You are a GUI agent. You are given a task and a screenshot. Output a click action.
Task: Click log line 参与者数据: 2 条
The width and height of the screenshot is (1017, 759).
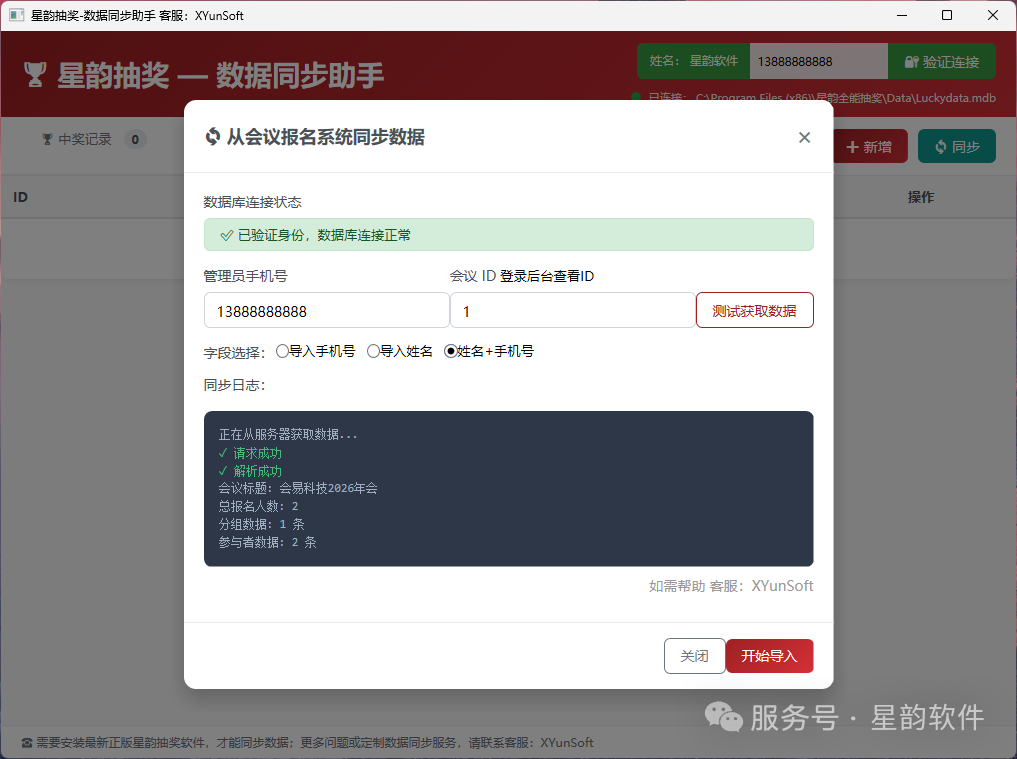pyautogui.click(x=267, y=542)
